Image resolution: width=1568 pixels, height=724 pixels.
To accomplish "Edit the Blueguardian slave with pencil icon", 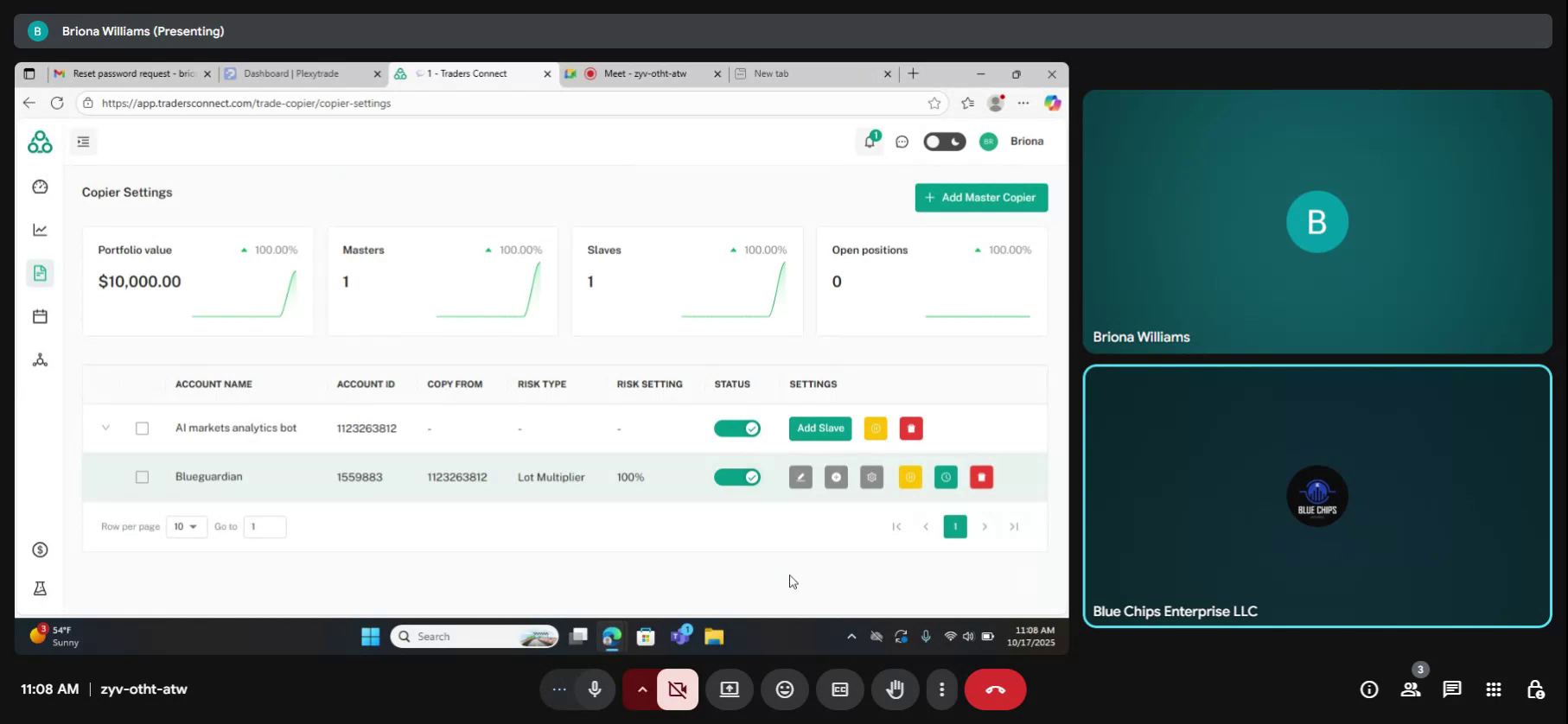I will 800,477.
